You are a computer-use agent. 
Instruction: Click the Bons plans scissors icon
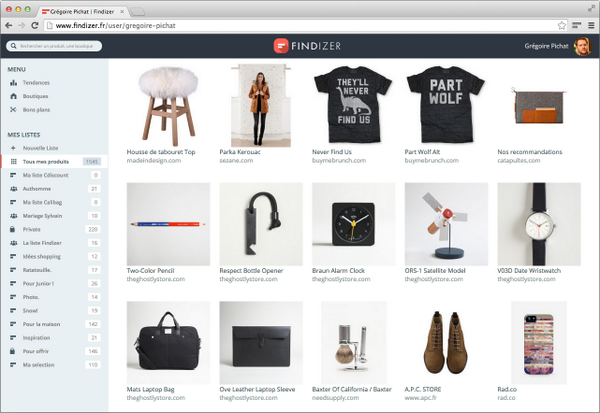(x=13, y=109)
